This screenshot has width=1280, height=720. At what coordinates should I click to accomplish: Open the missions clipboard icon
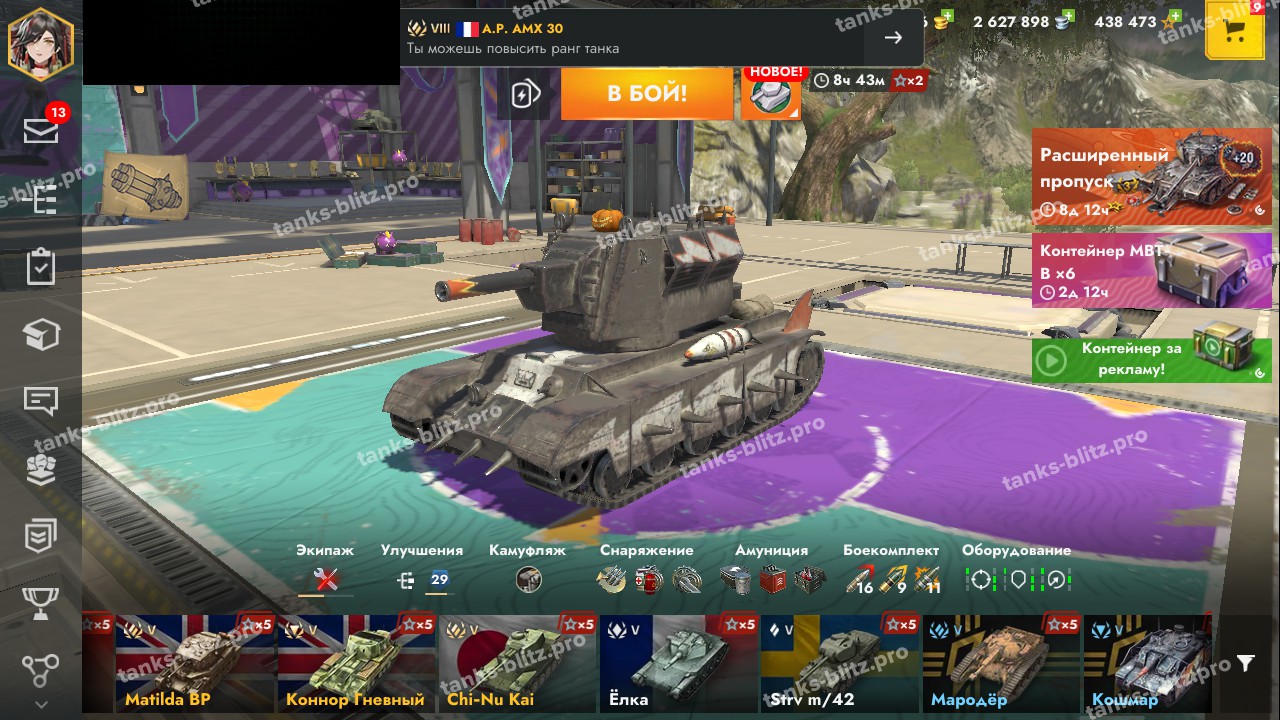41,267
